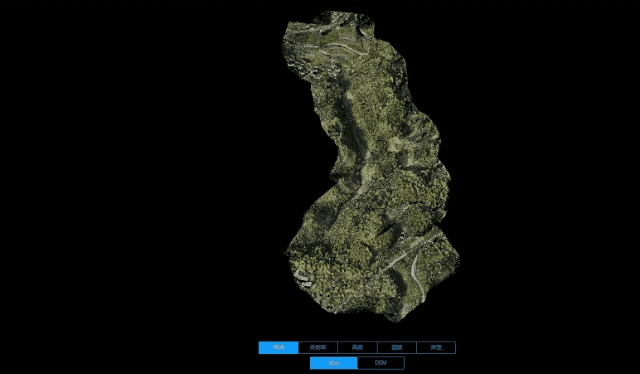Select the highlighted first tab in top row
Image resolution: width=640 pixels, height=374 pixels.
(278, 347)
